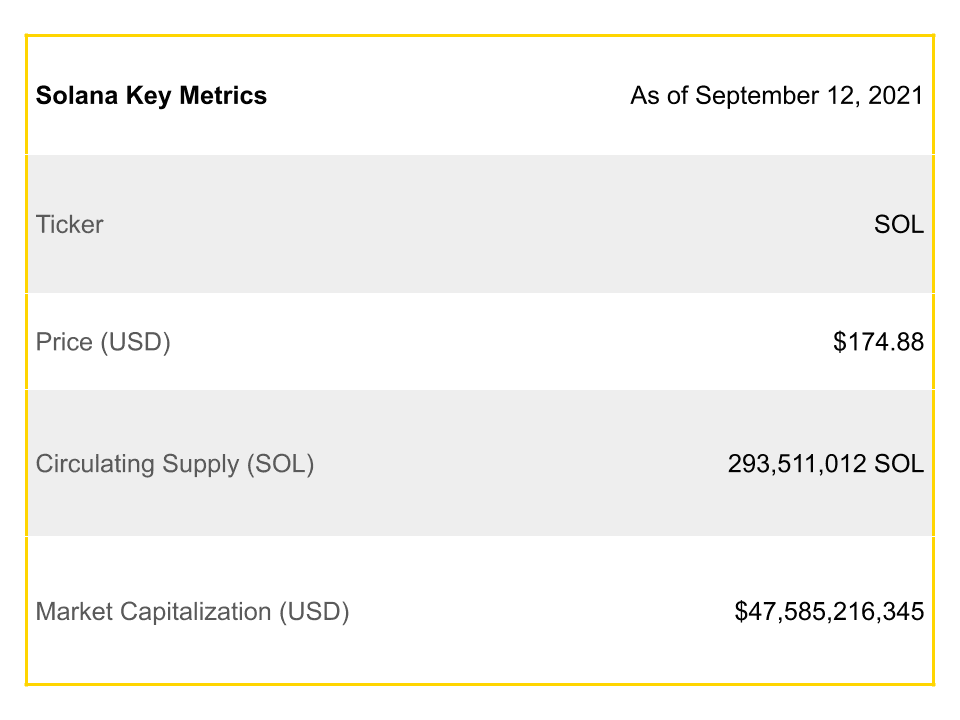
Task: Click the word Metrics in the heading
Action: coord(223,96)
